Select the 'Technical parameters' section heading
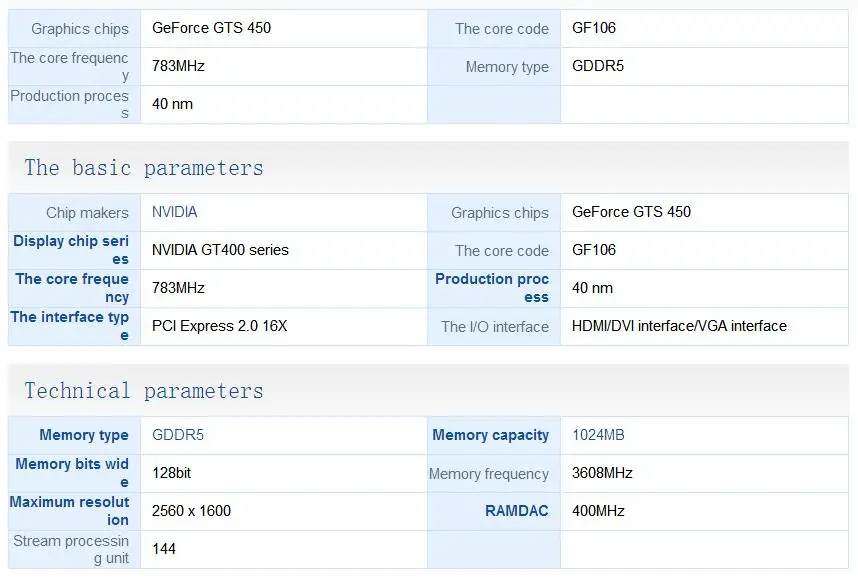The height and width of the screenshot is (587, 858). tap(144, 391)
